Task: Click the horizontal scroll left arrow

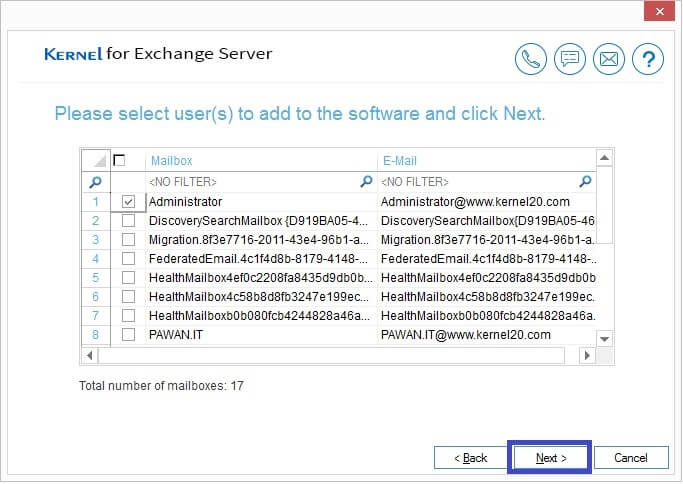Action: pyautogui.click(x=90, y=355)
